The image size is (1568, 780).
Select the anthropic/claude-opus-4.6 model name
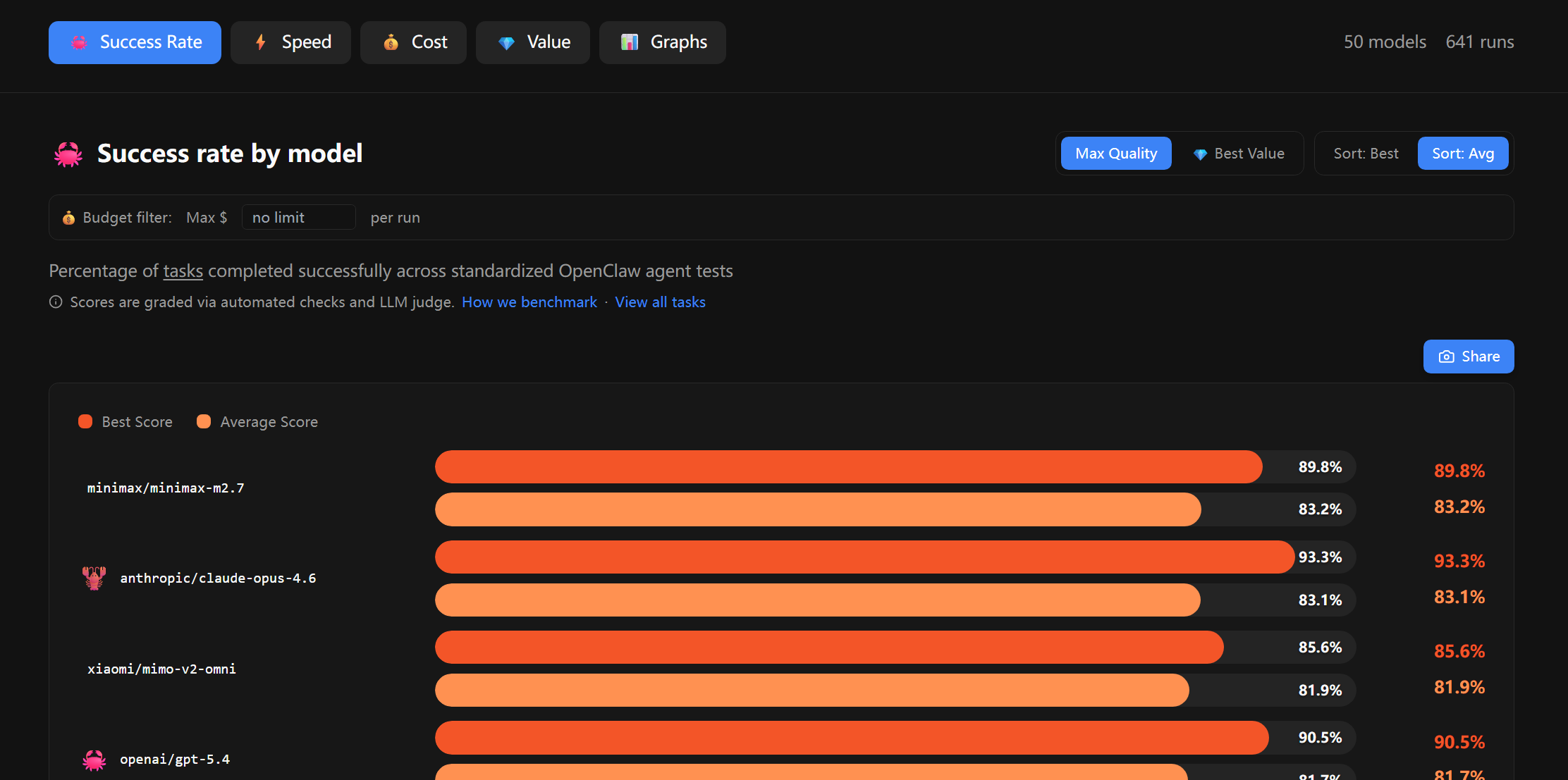(218, 578)
